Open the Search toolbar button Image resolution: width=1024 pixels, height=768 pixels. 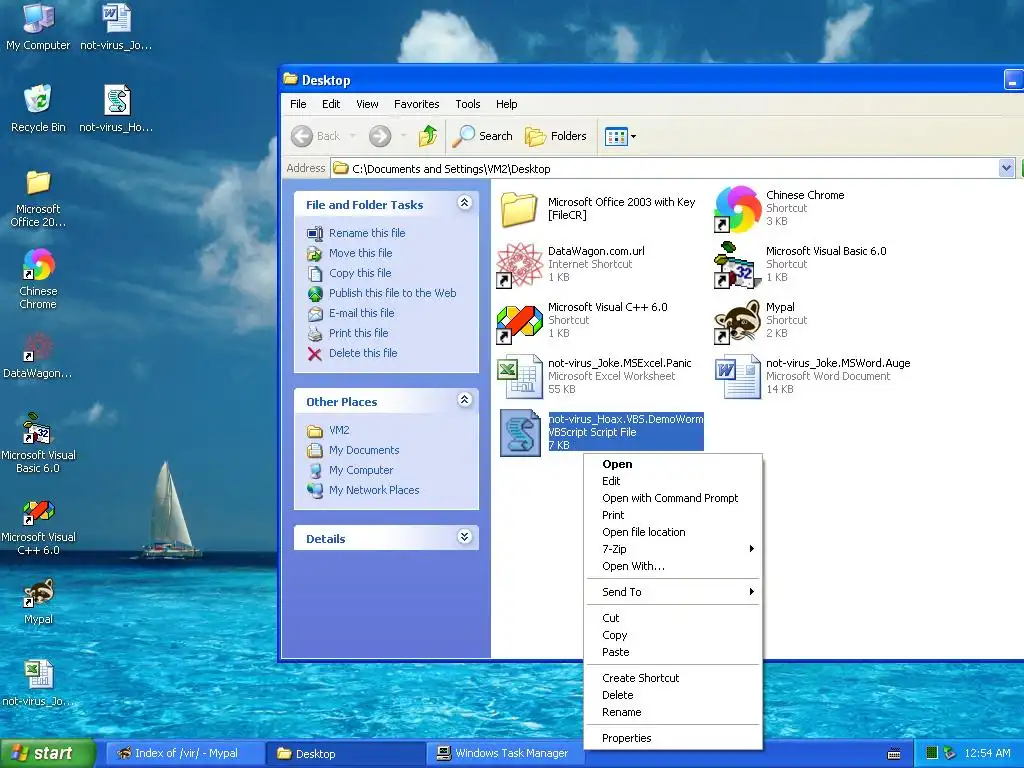(483, 136)
